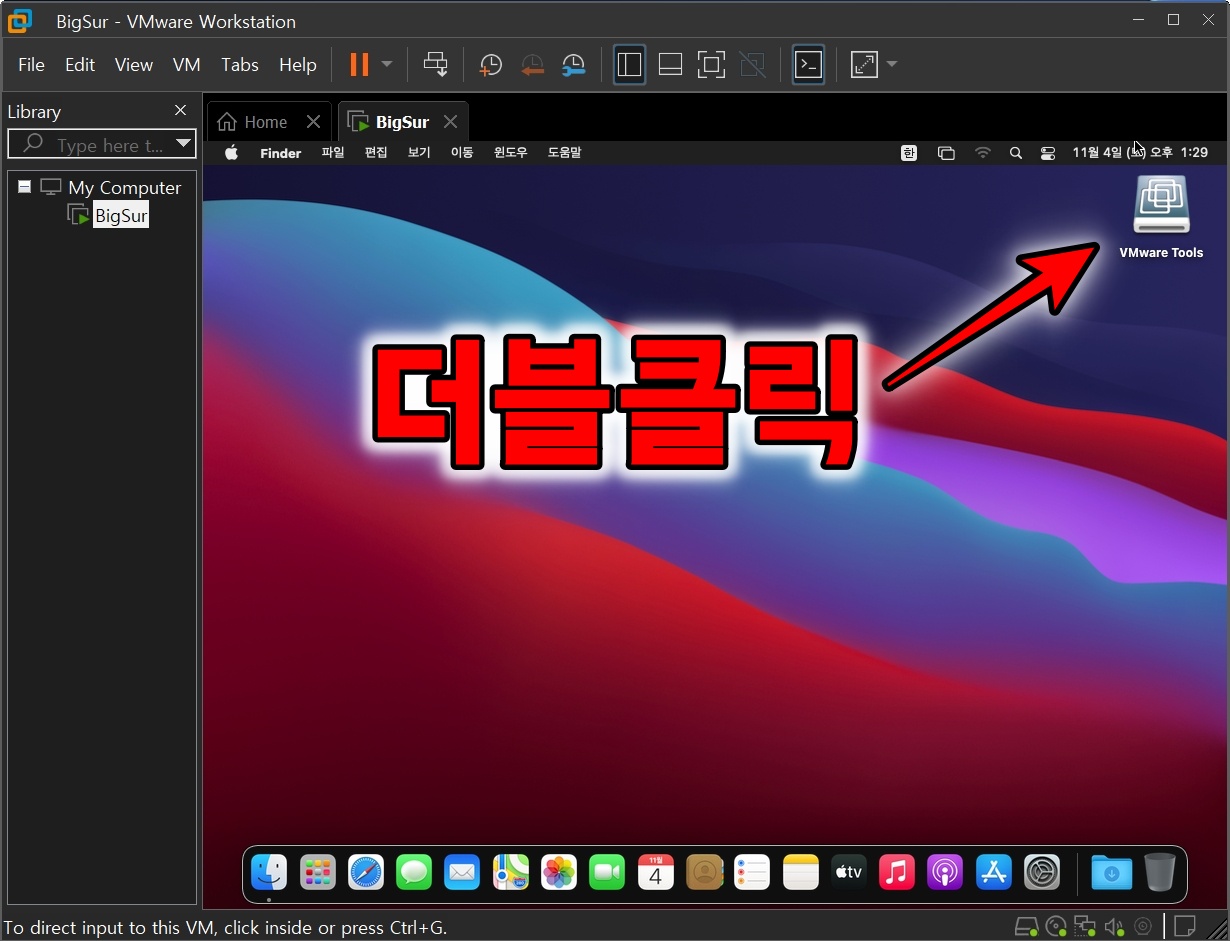Open Mail from the Dock
This screenshot has height=941, width=1230.
pyautogui.click(x=462, y=872)
